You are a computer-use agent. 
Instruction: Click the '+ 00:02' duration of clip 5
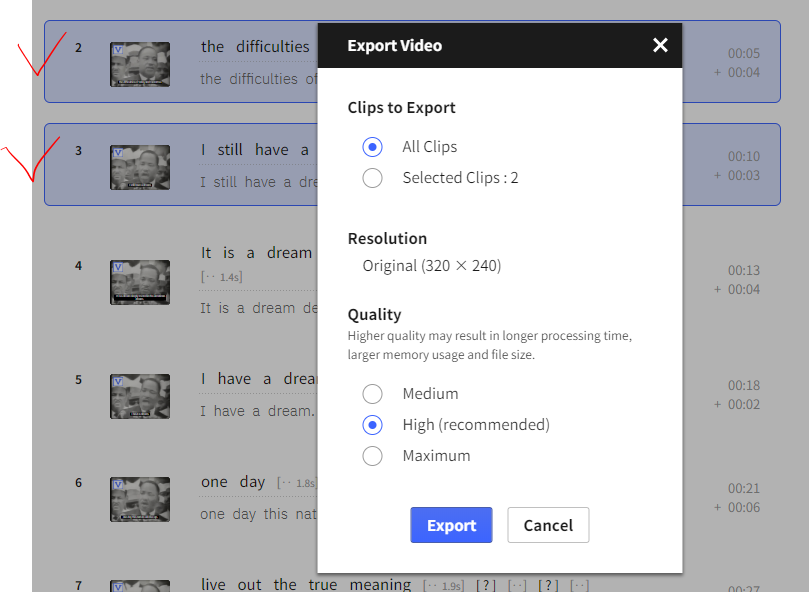737,404
